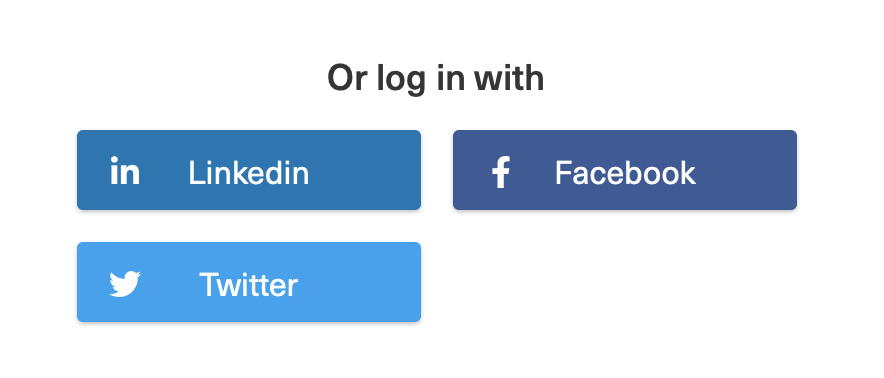Sign in using your Facebook account

click(x=625, y=170)
